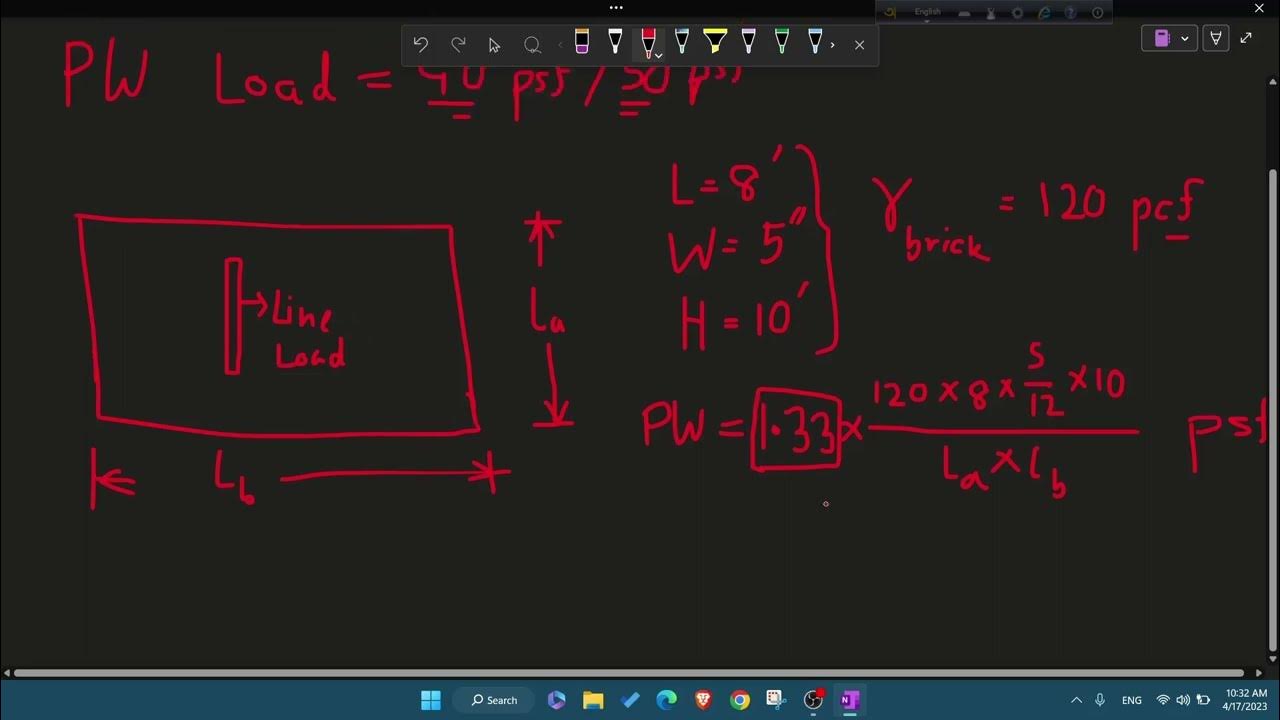Select the green pen

click(x=782, y=42)
